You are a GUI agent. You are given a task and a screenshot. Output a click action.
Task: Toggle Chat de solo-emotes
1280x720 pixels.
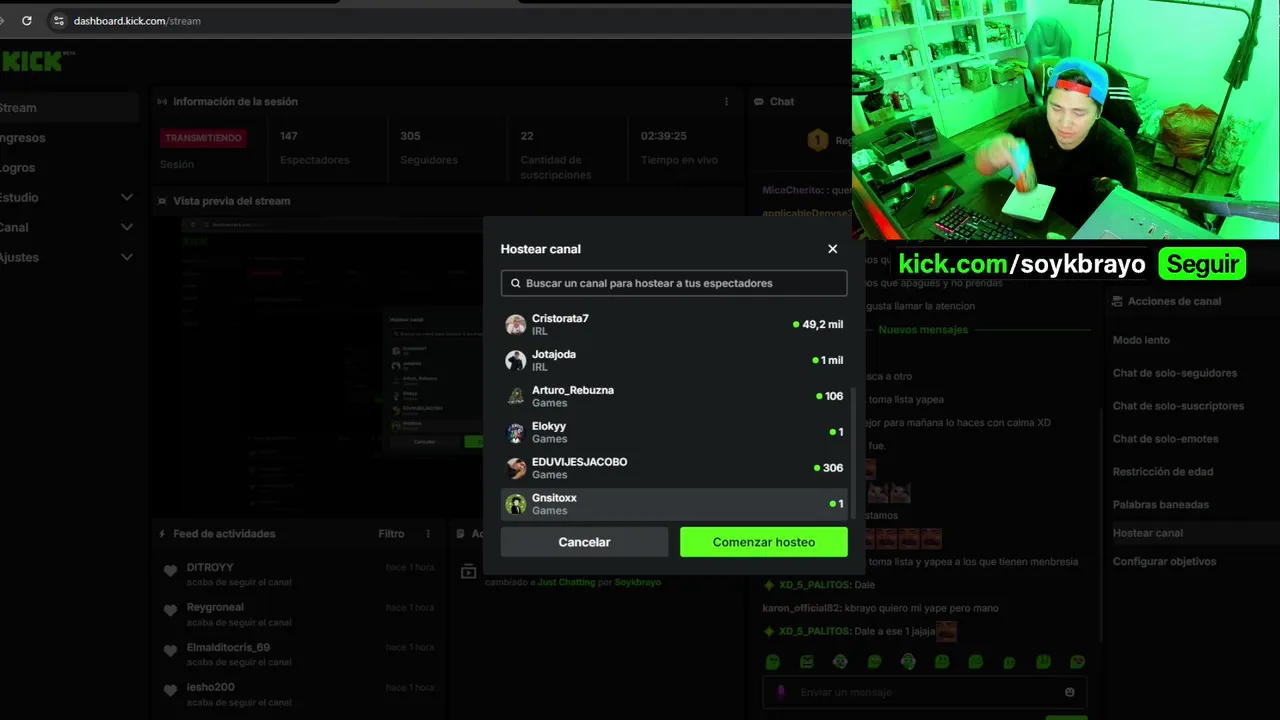pyautogui.click(x=1165, y=439)
